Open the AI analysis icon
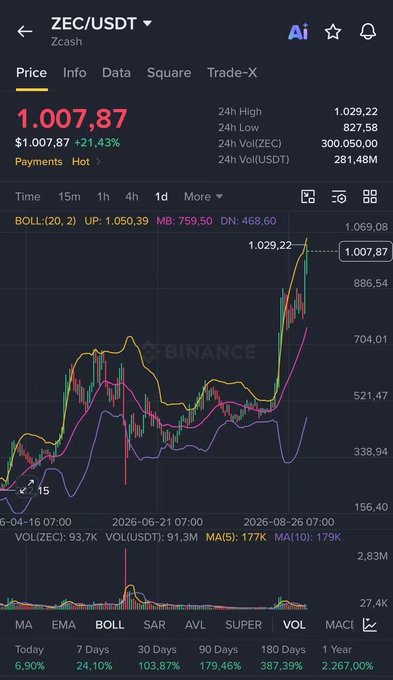The width and height of the screenshot is (393, 680). click(298, 31)
